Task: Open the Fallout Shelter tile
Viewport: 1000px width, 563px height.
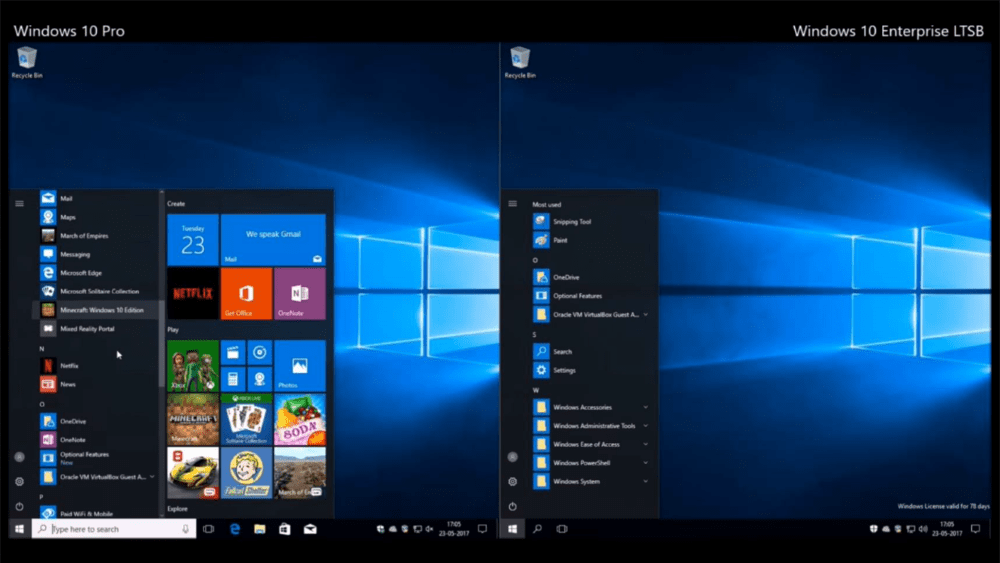Action: (246, 473)
